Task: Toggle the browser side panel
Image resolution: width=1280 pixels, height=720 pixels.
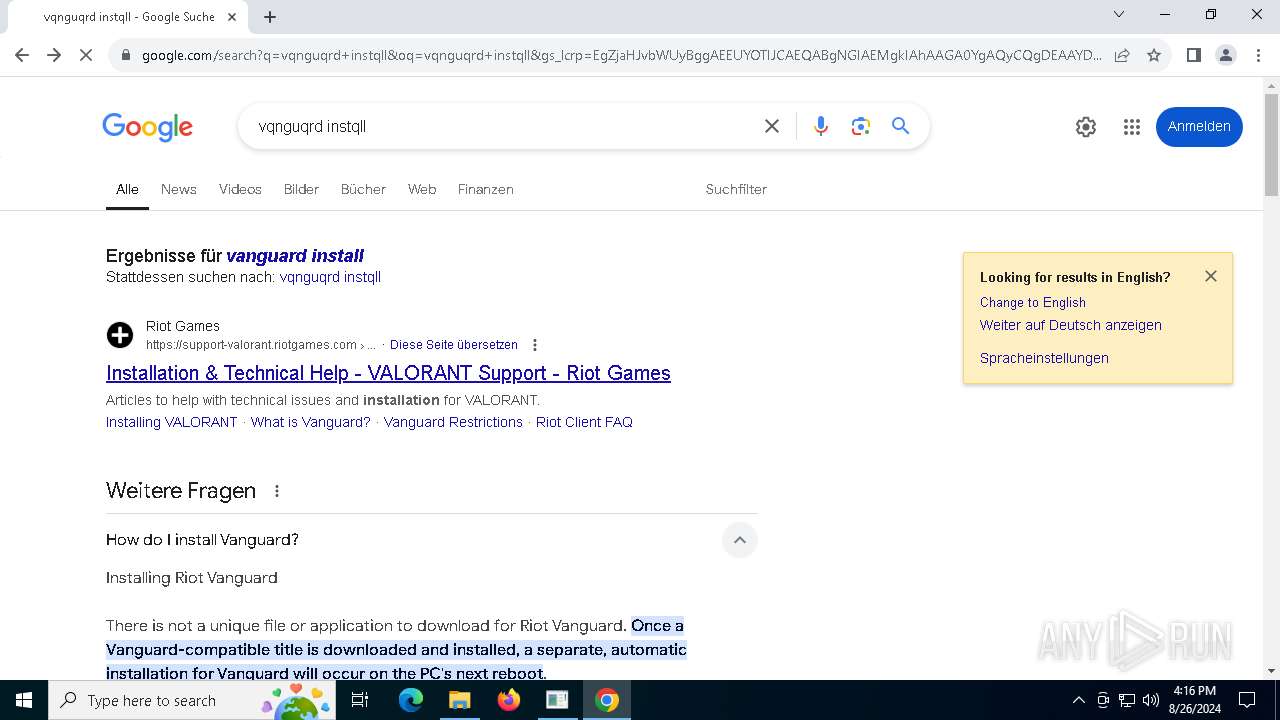Action: pyautogui.click(x=1193, y=55)
